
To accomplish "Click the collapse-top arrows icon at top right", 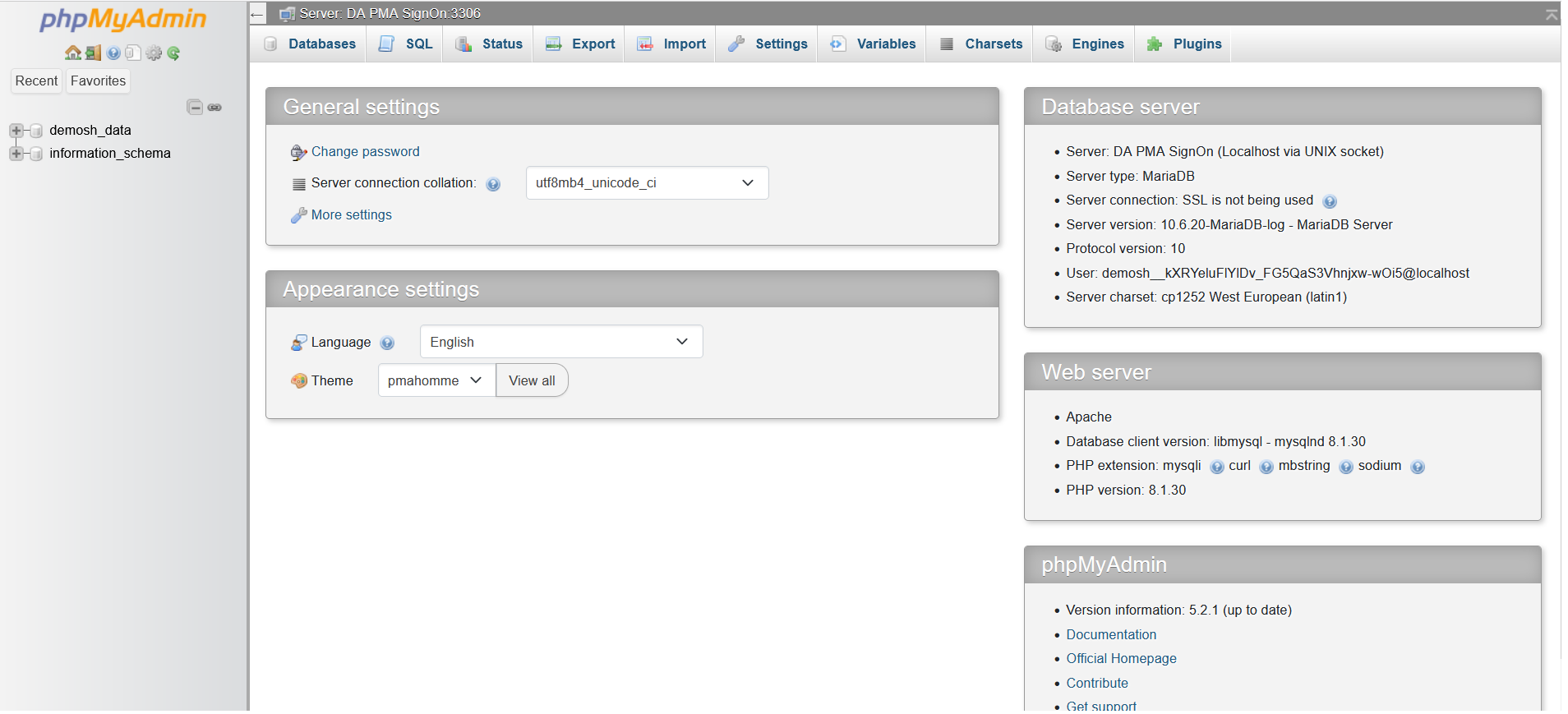I will click(1552, 14).
